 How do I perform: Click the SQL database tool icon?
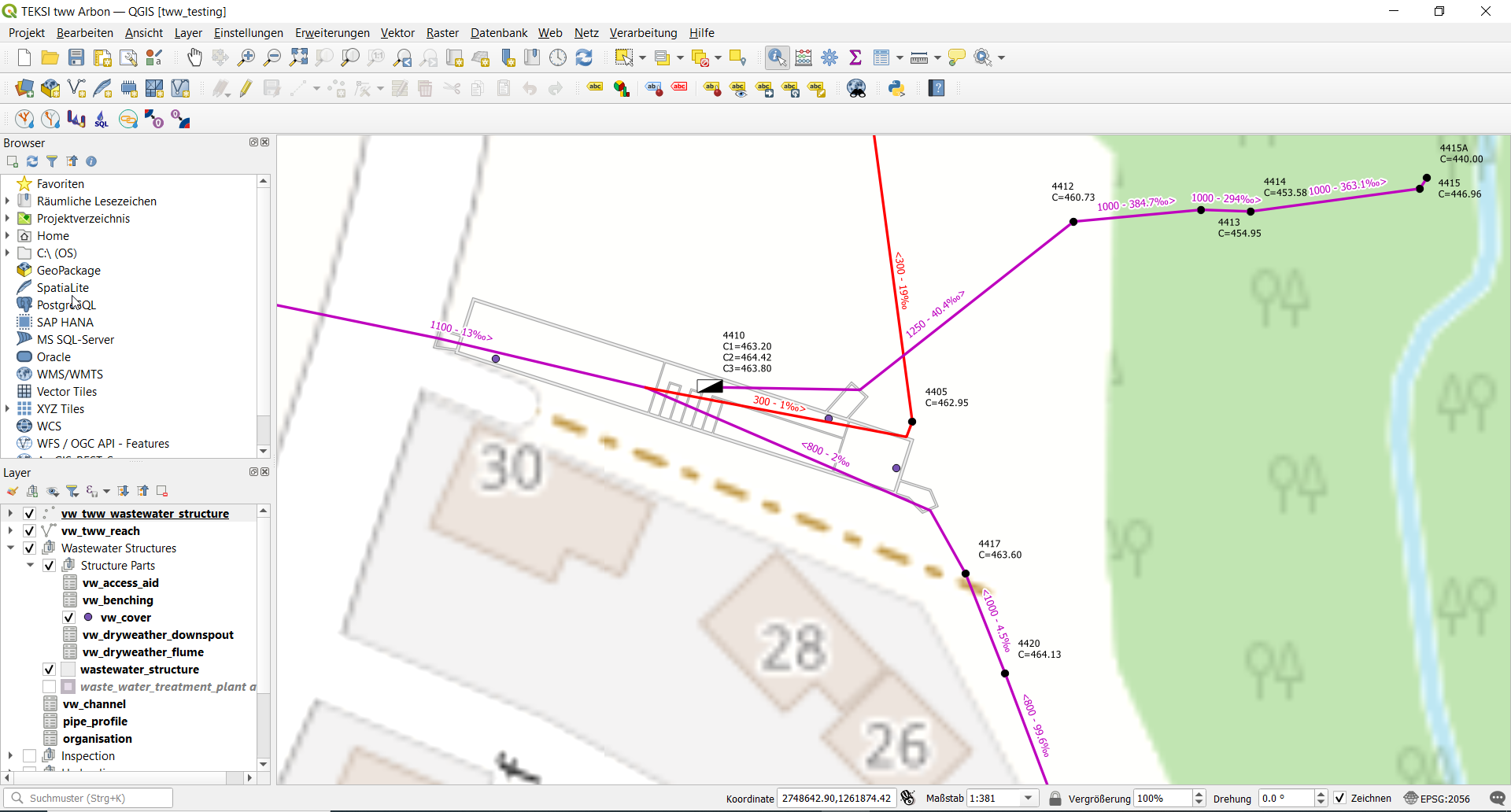click(x=102, y=120)
